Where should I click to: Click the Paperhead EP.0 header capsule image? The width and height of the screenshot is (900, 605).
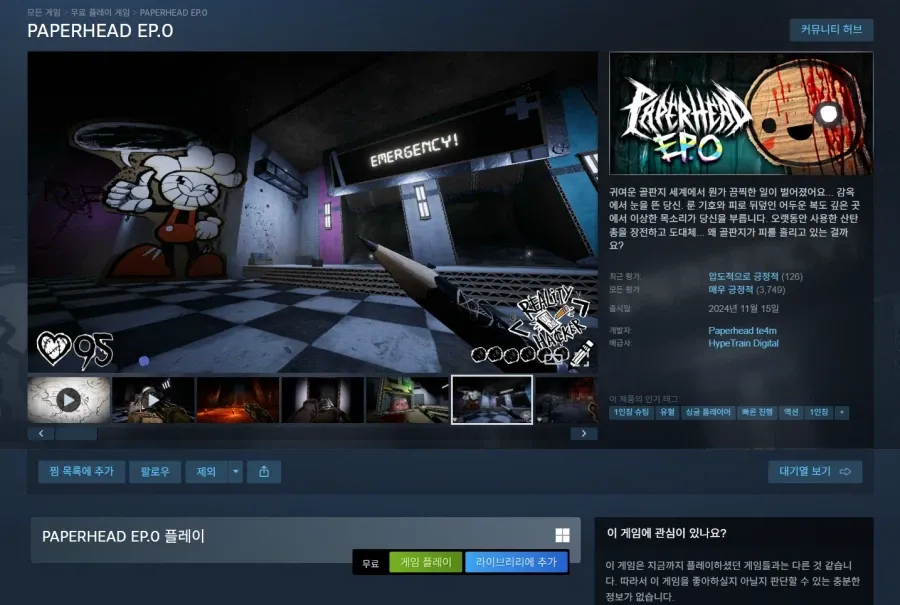(741, 113)
